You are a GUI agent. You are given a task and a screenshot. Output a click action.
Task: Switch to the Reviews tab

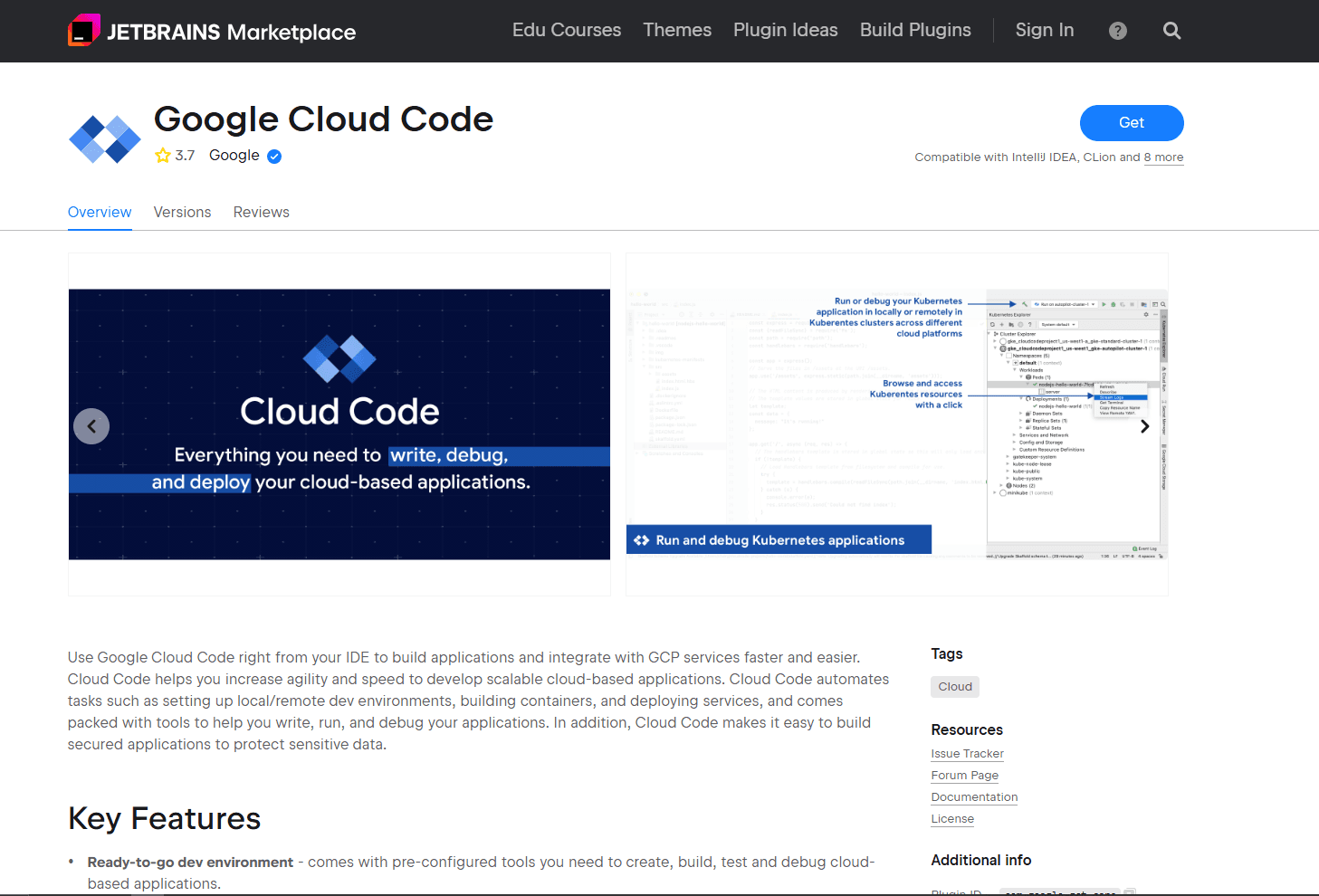click(x=262, y=212)
